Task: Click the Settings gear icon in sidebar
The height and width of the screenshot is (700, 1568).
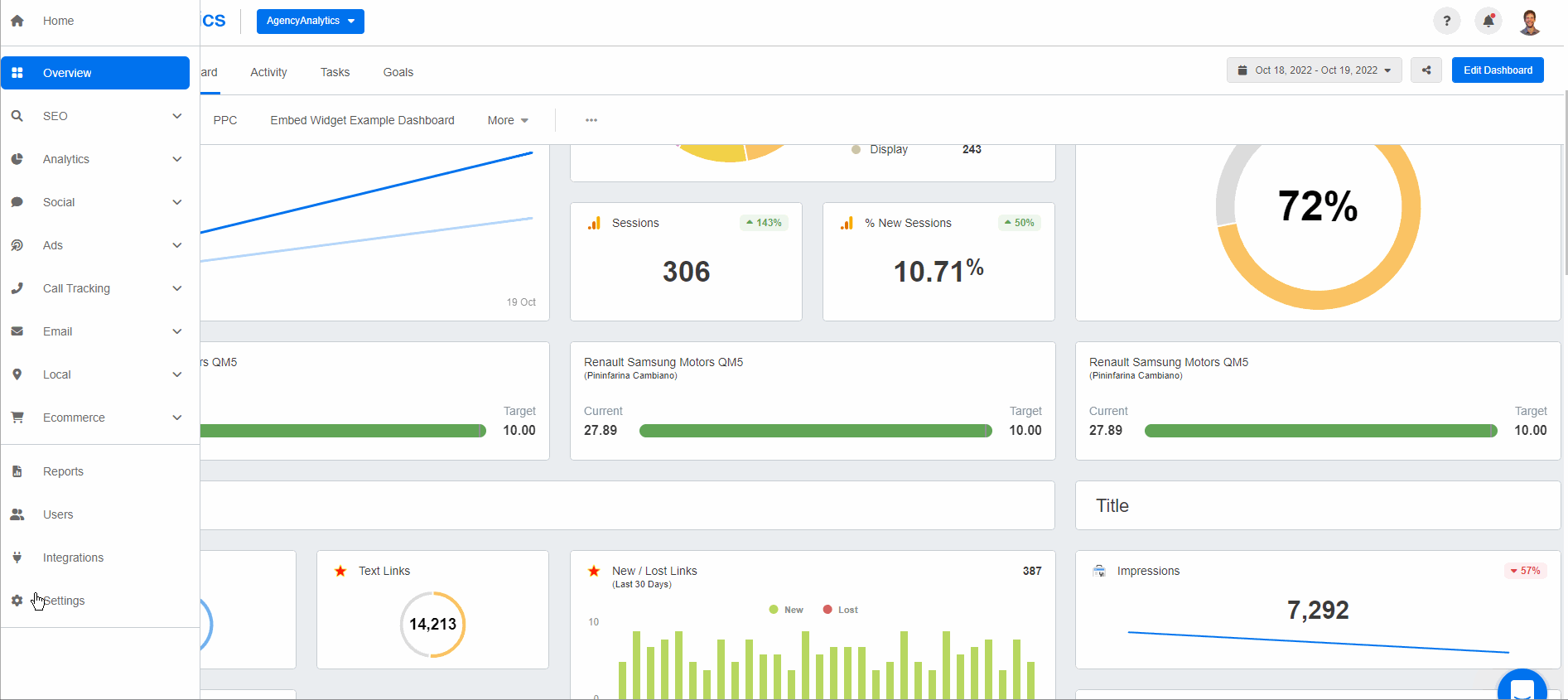Action: pyautogui.click(x=17, y=601)
